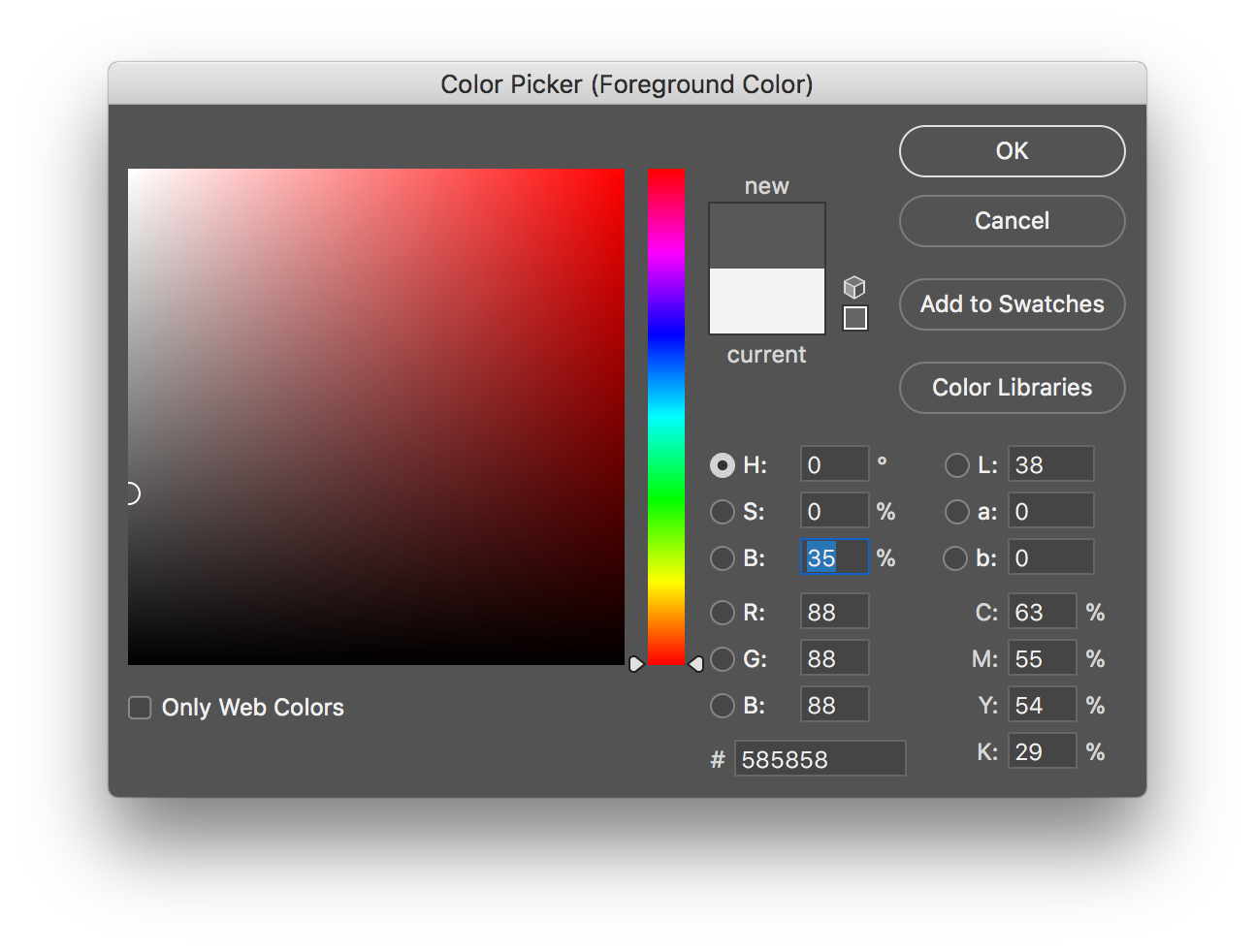
Task: Click the K black field showing 29
Action: (1043, 751)
